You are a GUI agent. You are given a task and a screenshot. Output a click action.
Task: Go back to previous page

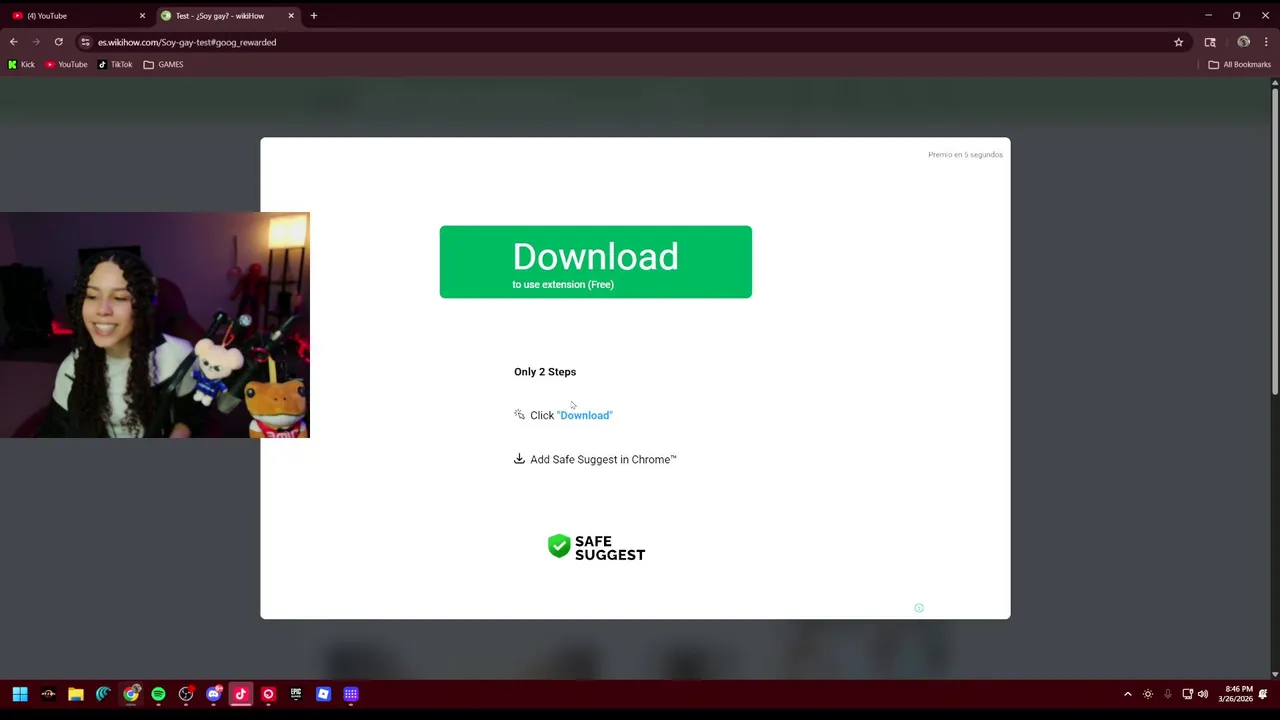(14, 42)
